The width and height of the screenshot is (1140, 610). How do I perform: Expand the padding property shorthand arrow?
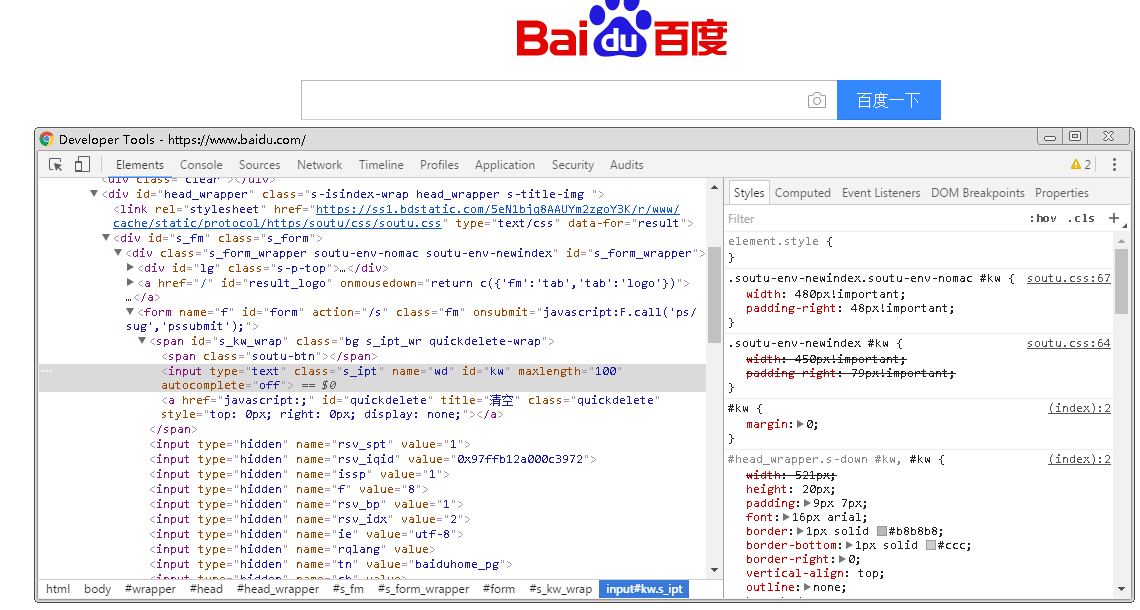tap(808, 503)
